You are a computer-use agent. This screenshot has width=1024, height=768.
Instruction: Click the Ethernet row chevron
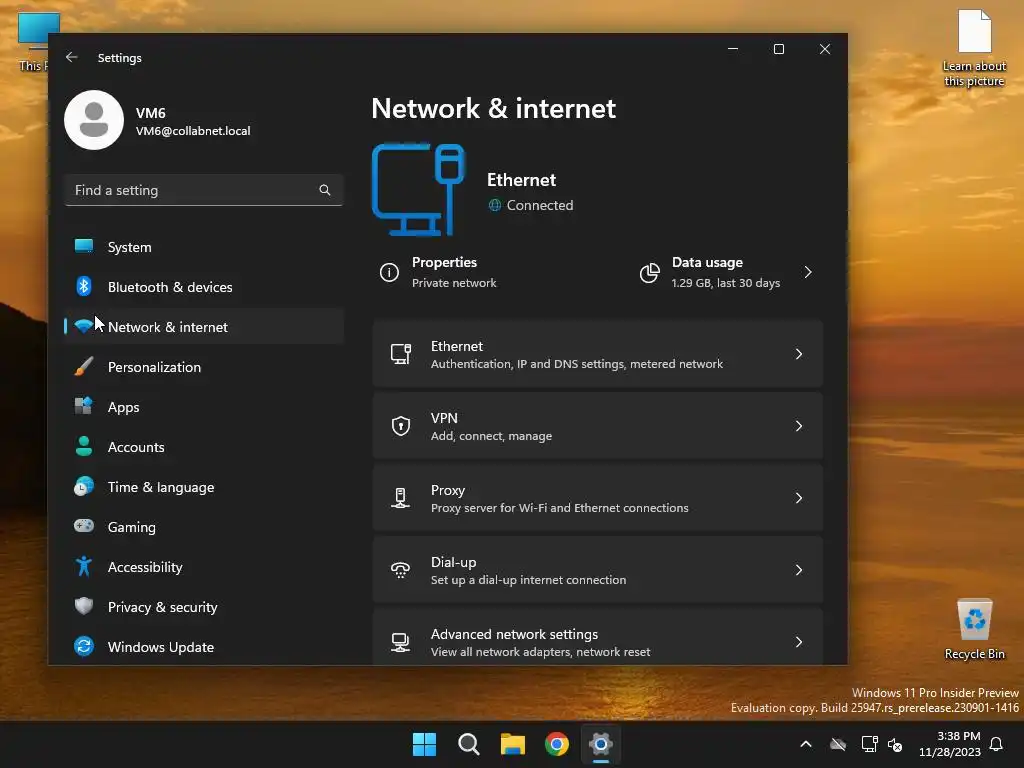(x=799, y=354)
